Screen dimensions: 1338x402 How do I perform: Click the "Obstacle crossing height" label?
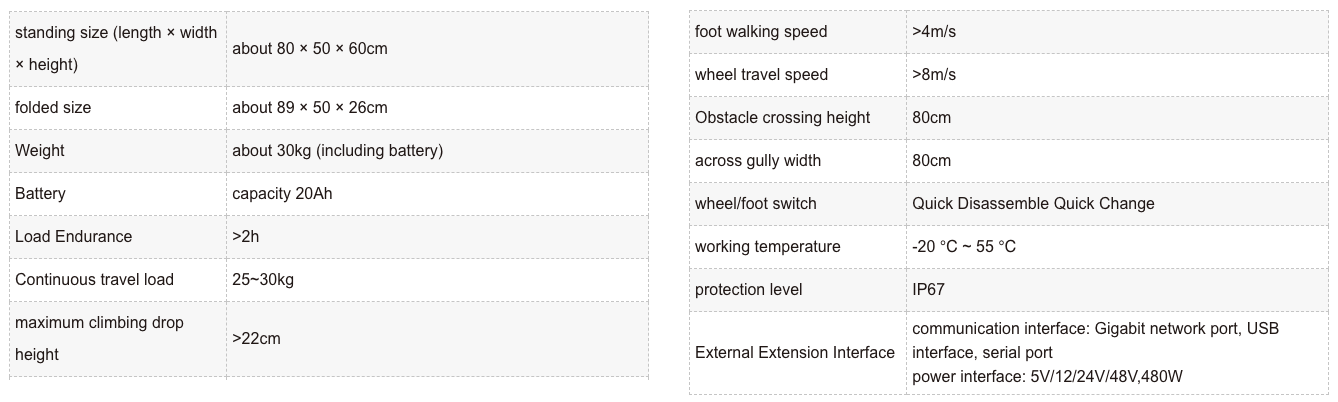pos(783,117)
